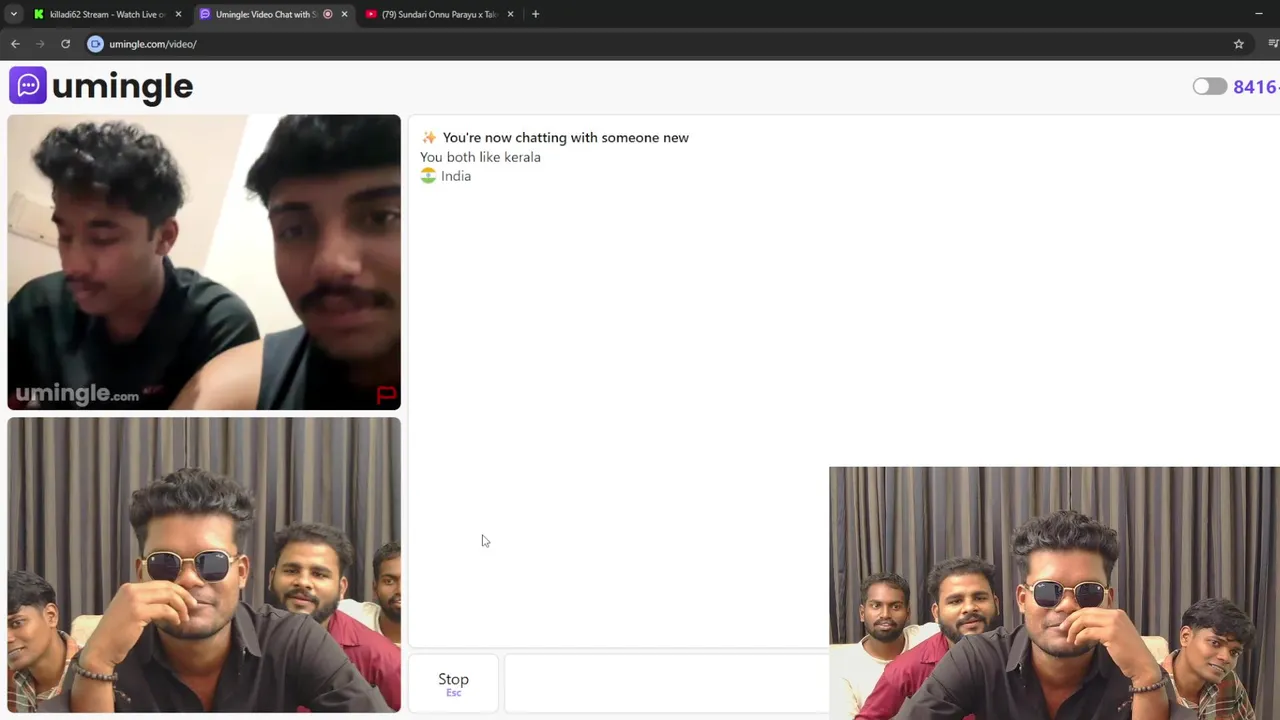Open a new browser tab

pos(535,14)
